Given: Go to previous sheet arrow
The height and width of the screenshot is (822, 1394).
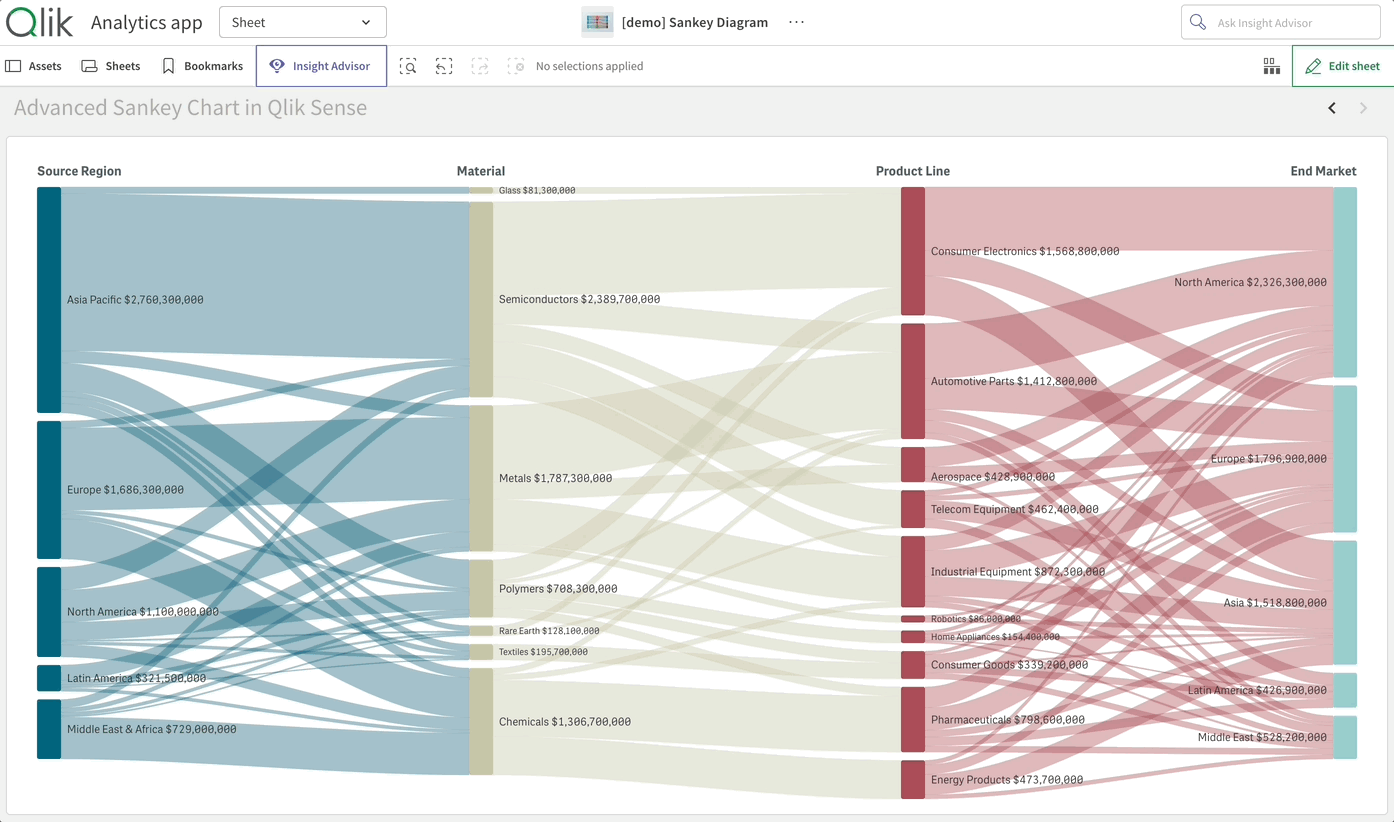Looking at the screenshot, I should pyautogui.click(x=1332, y=108).
